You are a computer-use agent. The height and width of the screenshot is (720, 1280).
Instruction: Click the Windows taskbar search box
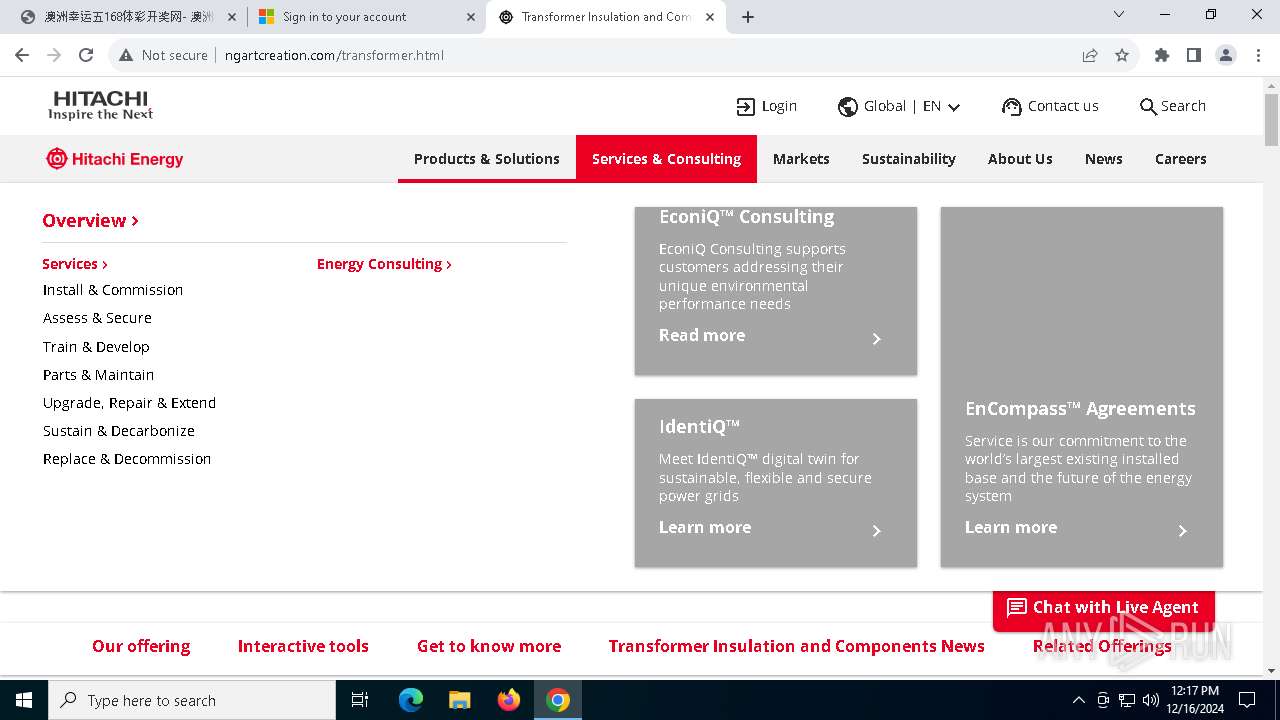point(192,700)
